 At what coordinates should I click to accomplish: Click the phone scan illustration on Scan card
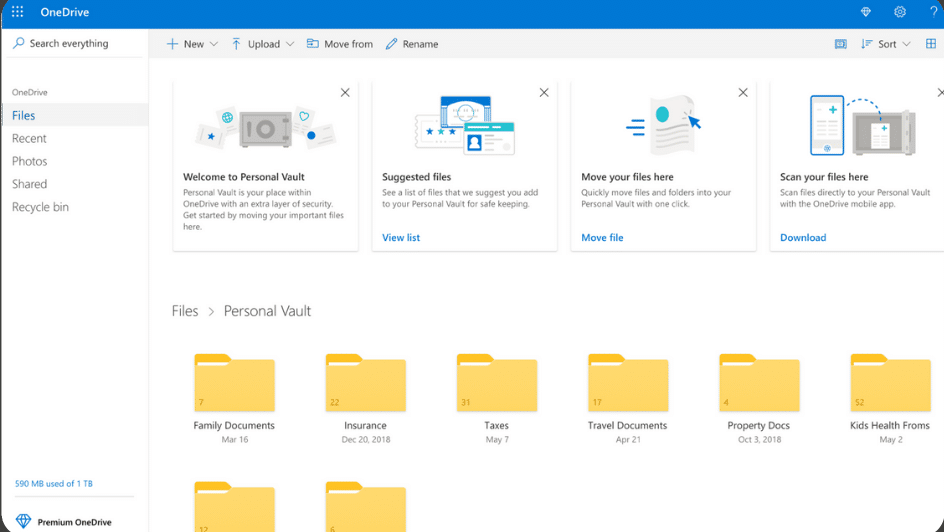tap(863, 125)
